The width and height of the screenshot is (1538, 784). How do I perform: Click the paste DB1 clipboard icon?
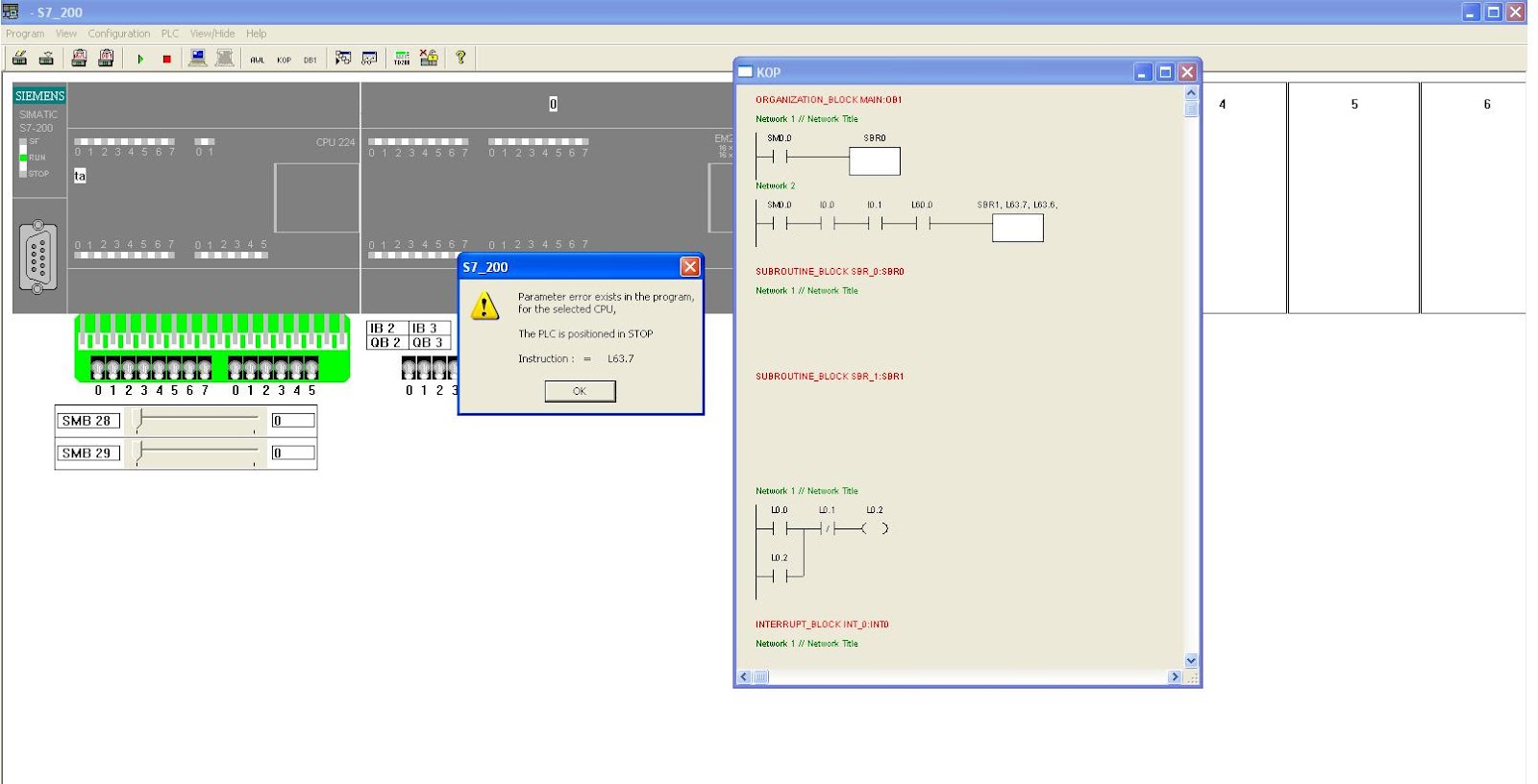pos(107,59)
